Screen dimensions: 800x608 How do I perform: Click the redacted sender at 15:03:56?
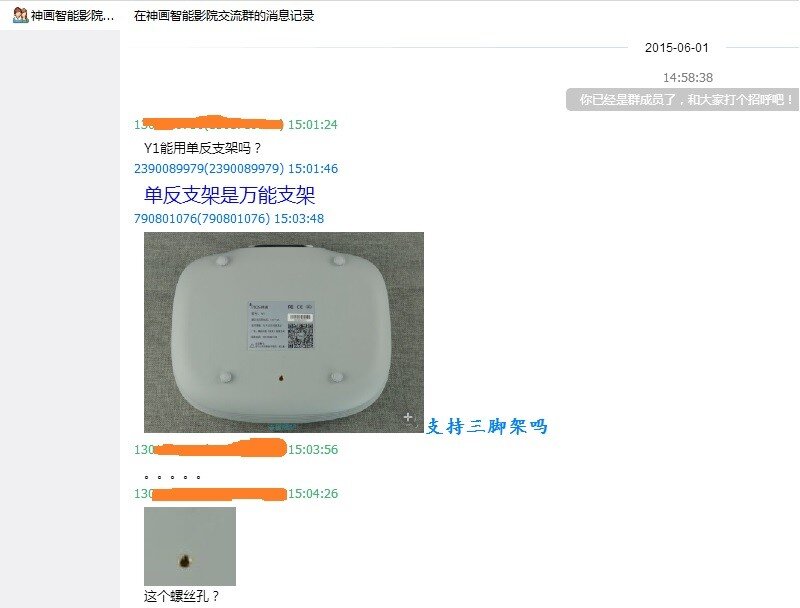(x=210, y=449)
